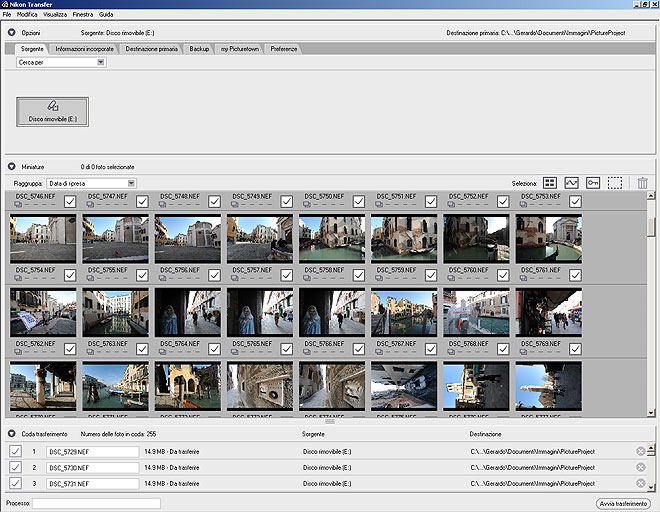
Task: Click the small icon under DSC_5750.NEF label
Action: (307, 205)
